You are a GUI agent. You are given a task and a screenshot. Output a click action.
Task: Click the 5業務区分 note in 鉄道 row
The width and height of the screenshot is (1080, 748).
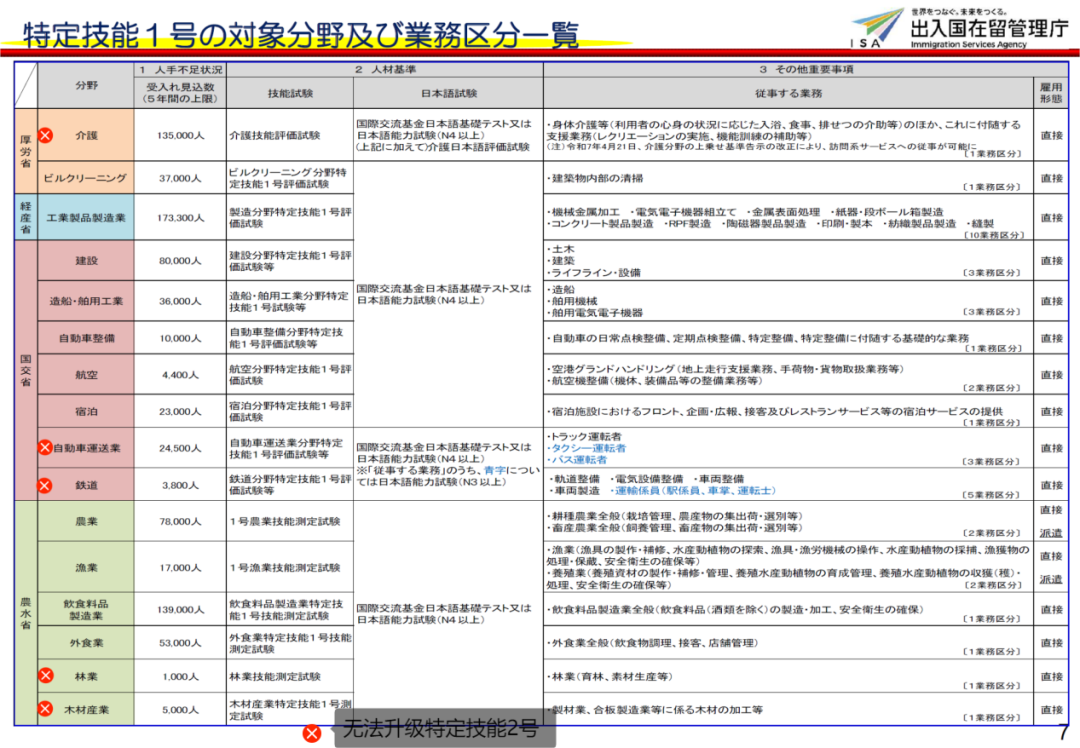point(990,495)
